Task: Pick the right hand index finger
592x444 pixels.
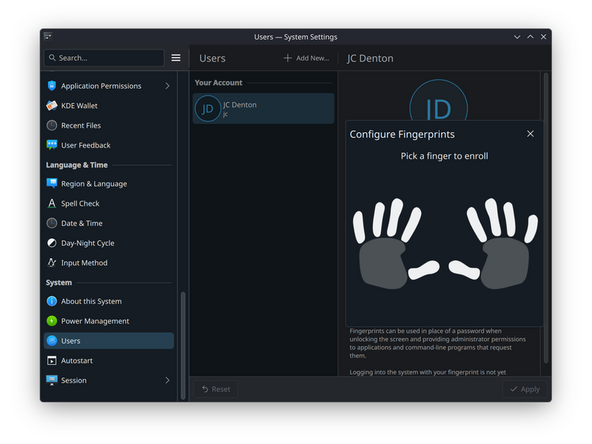Action: click(x=477, y=224)
